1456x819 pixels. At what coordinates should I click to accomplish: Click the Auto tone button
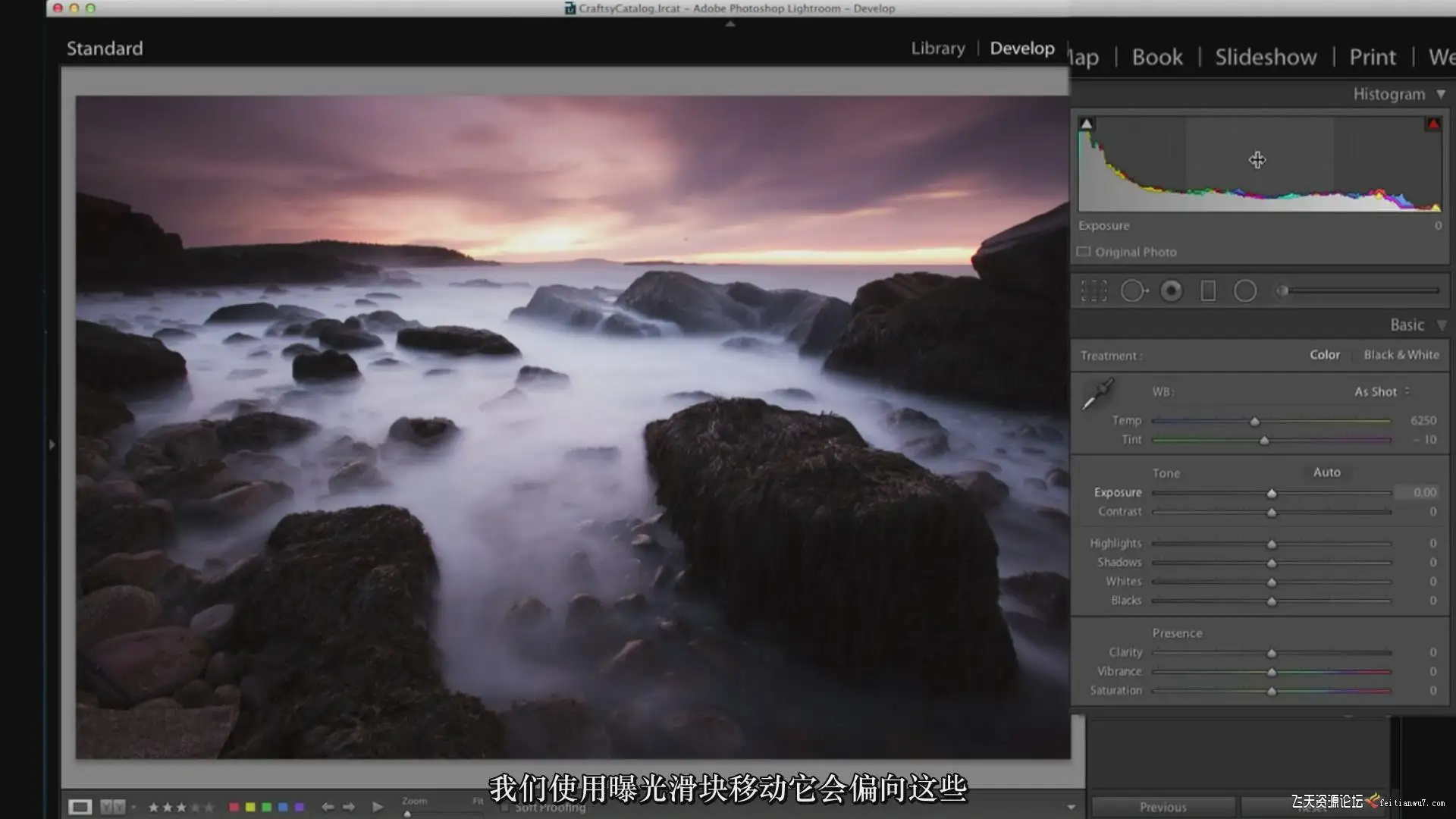1326,472
